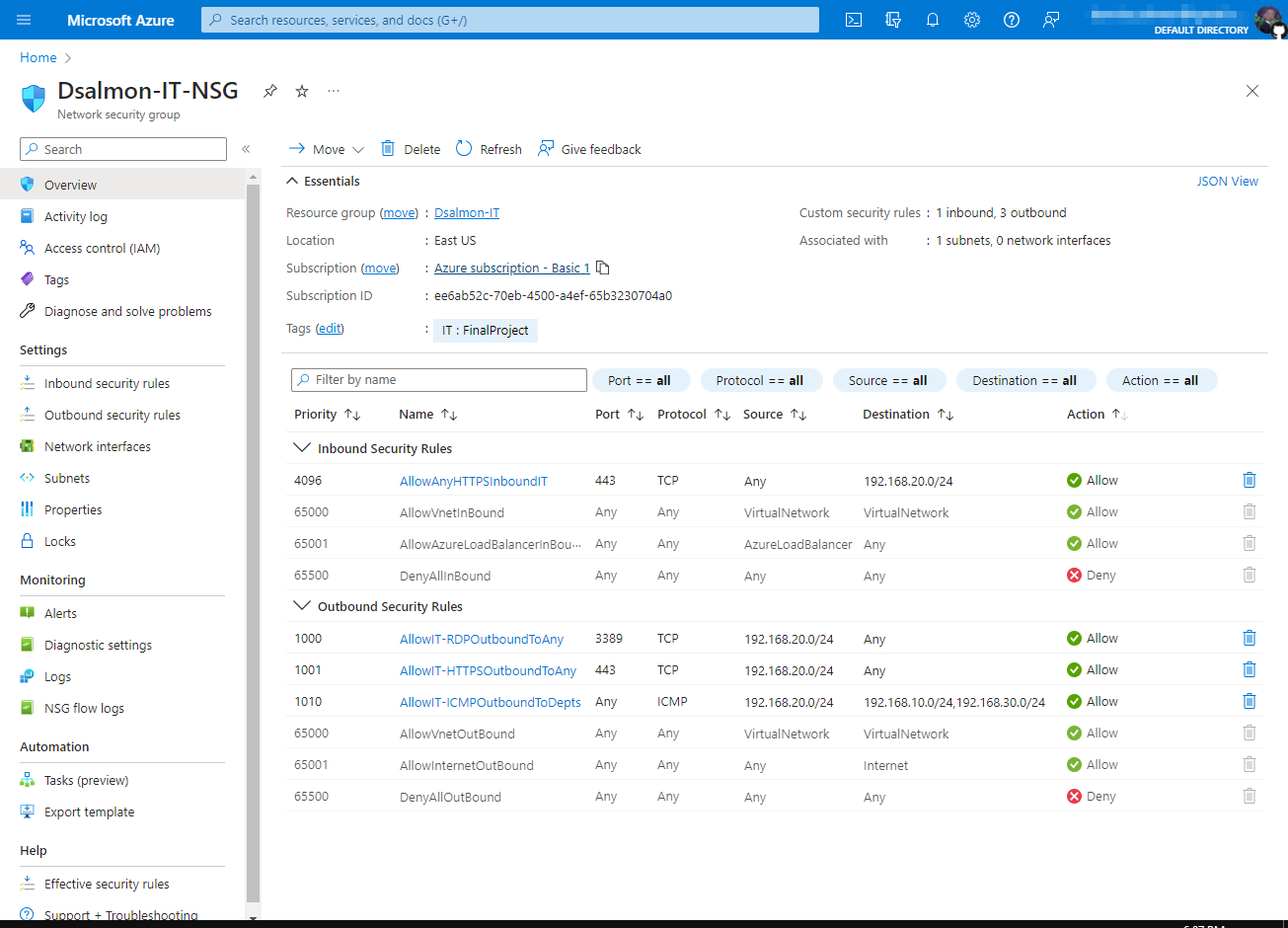This screenshot has height=928, width=1288.
Task: Click Home breadcrumb link
Action: pos(38,57)
